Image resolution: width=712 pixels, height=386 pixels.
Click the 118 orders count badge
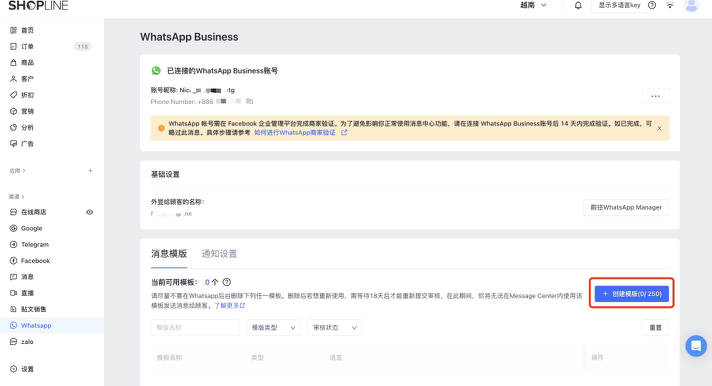click(x=82, y=46)
